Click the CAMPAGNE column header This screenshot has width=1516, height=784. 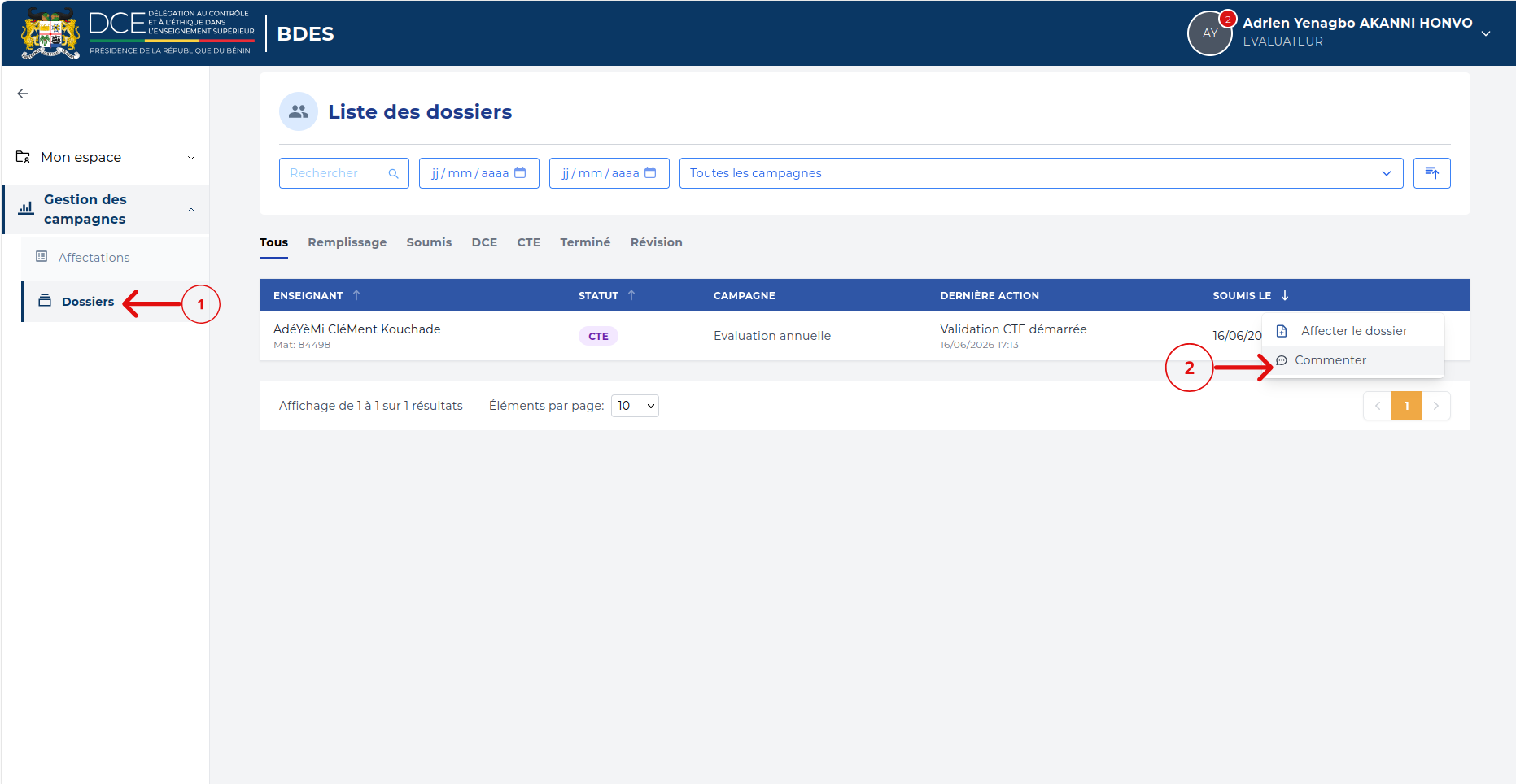coord(745,295)
